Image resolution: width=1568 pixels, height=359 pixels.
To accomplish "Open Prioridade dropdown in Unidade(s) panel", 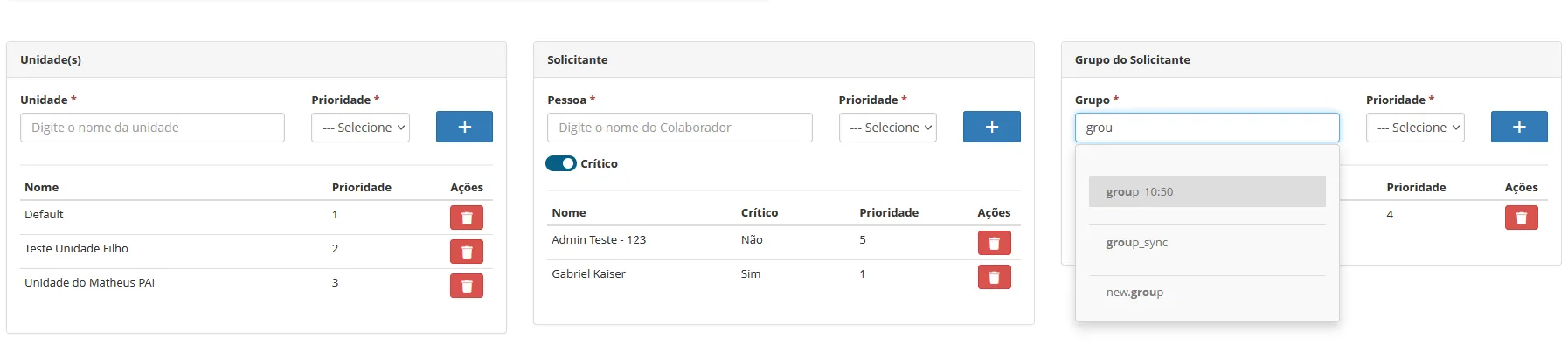I will coord(360,128).
